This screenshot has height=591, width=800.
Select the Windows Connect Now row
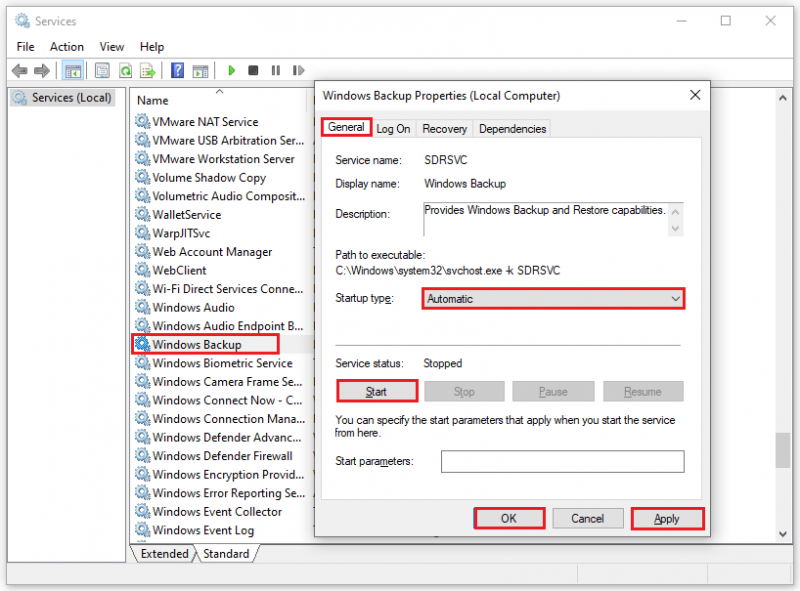click(x=220, y=400)
